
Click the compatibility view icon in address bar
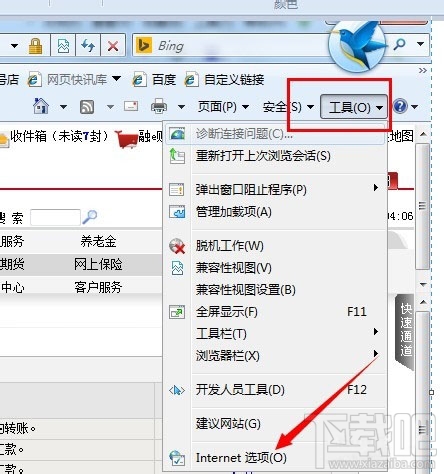[63, 45]
